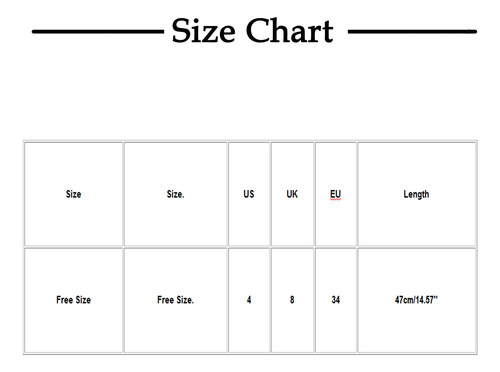Click the word 'Size' in the heading

[x=203, y=31]
